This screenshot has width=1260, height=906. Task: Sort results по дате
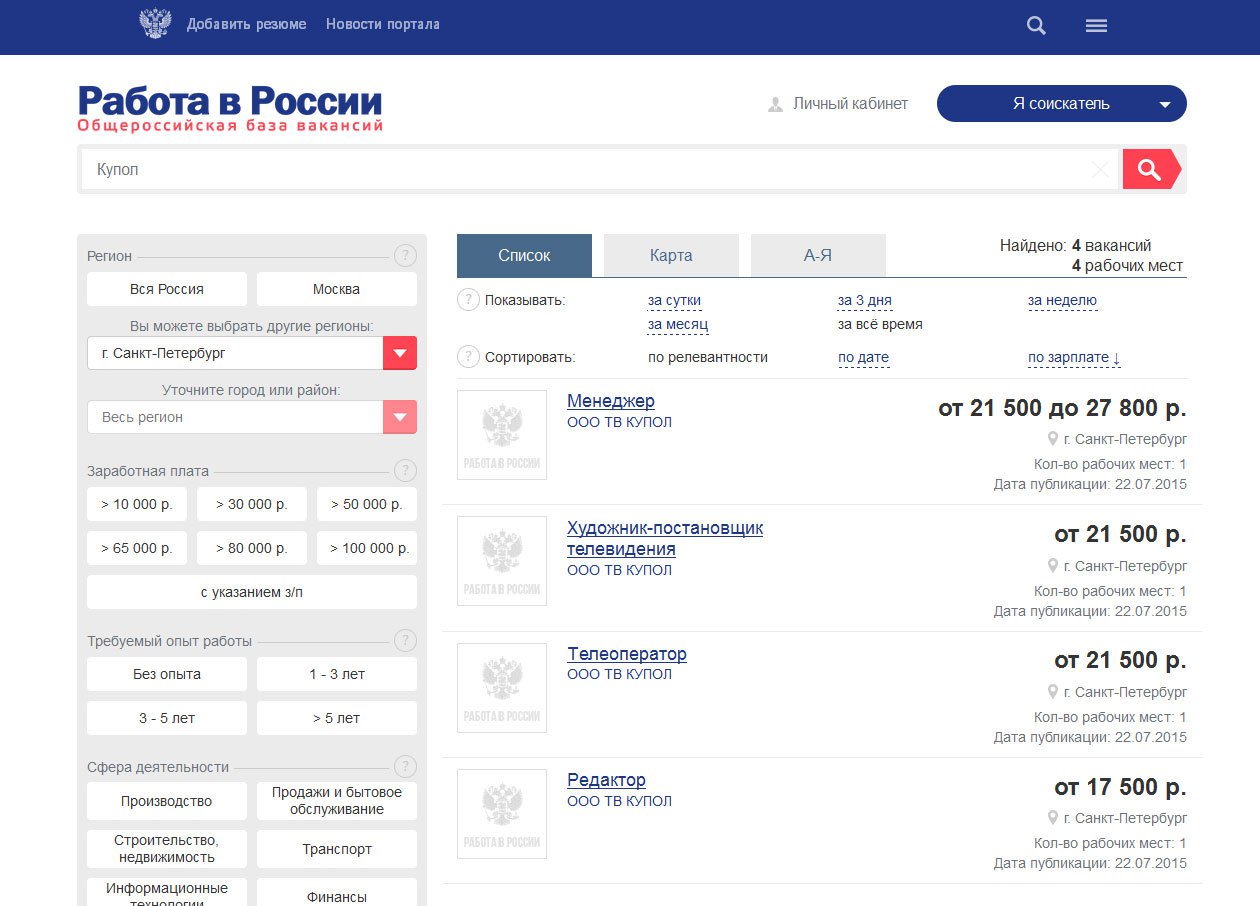pos(864,357)
